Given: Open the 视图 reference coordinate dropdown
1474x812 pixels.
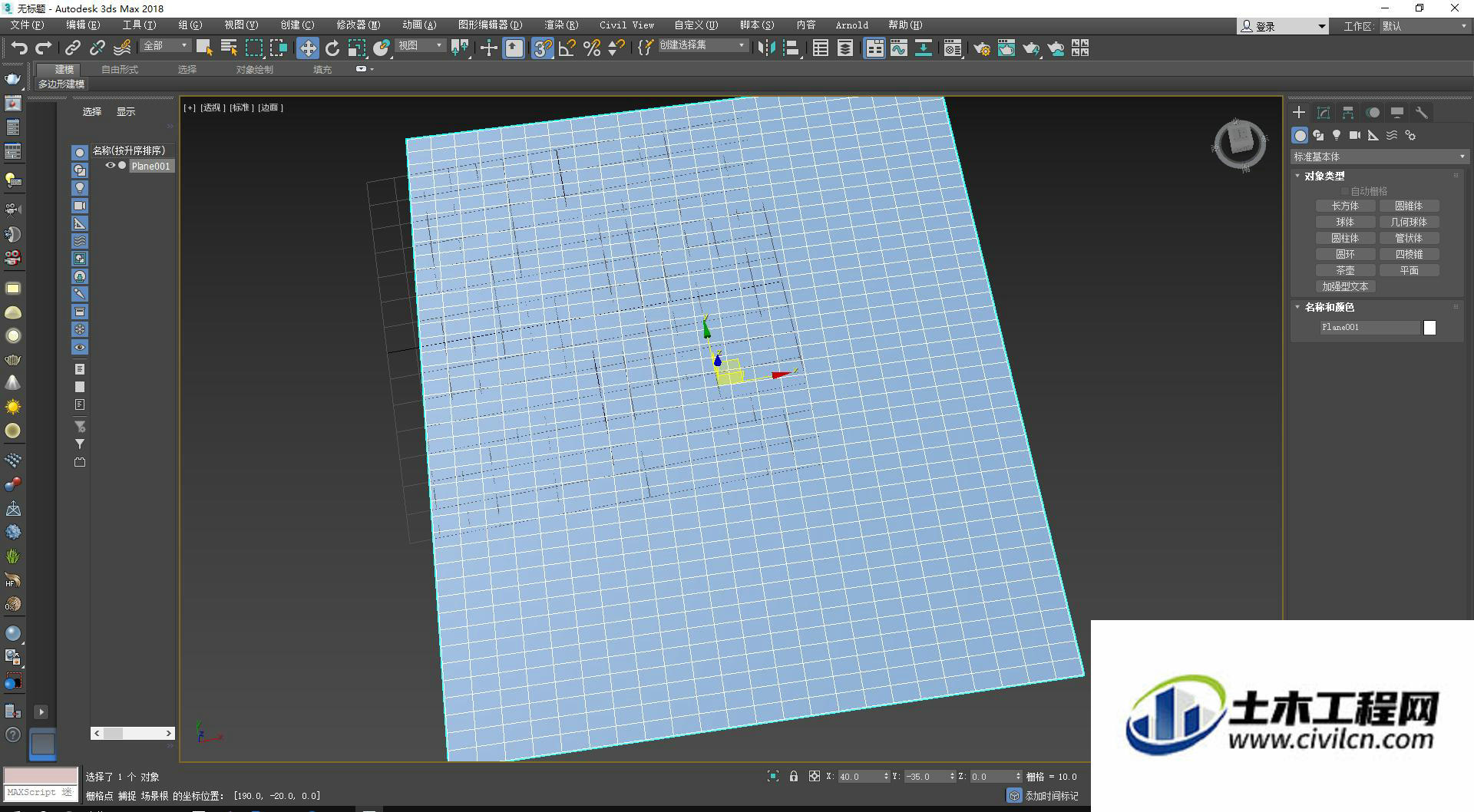Looking at the screenshot, I should coord(420,46).
